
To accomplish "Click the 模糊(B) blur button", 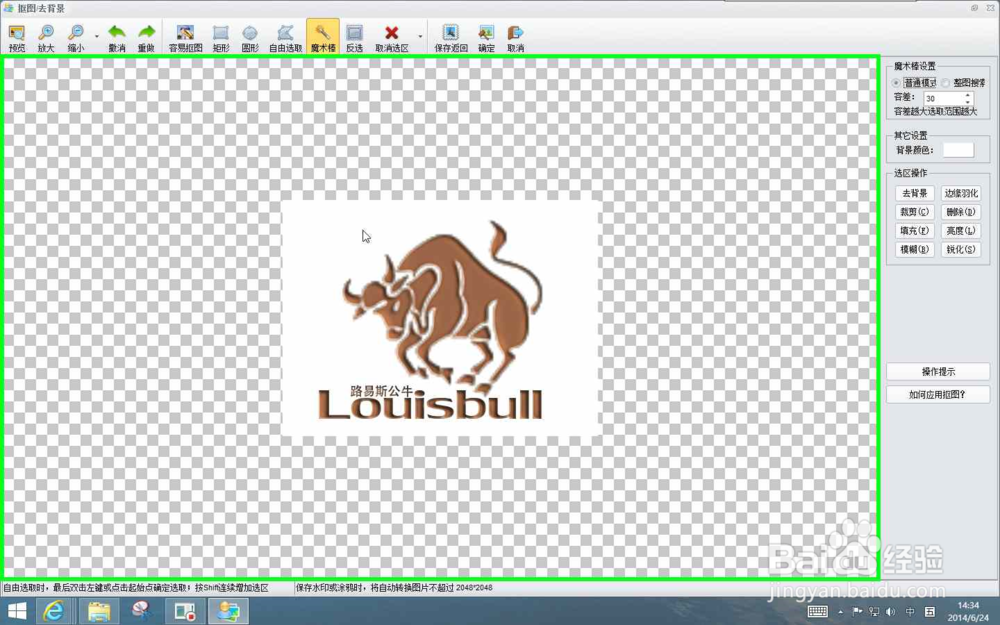I will [915, 249].
